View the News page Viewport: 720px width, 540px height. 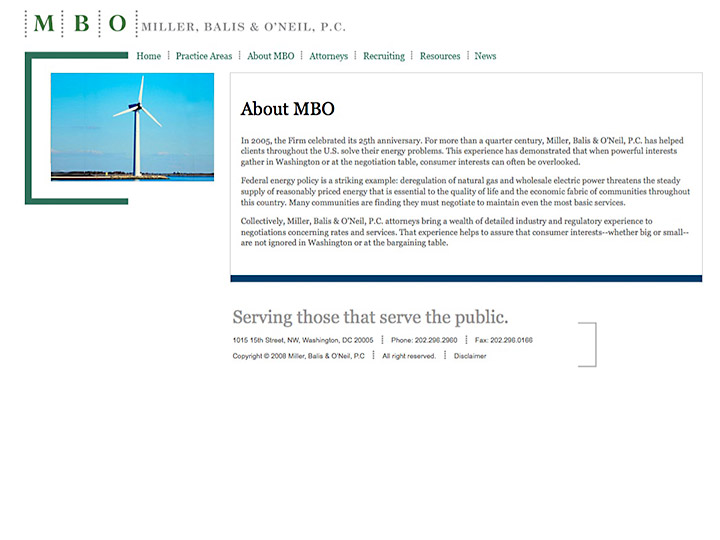click(x=485, y=56)
